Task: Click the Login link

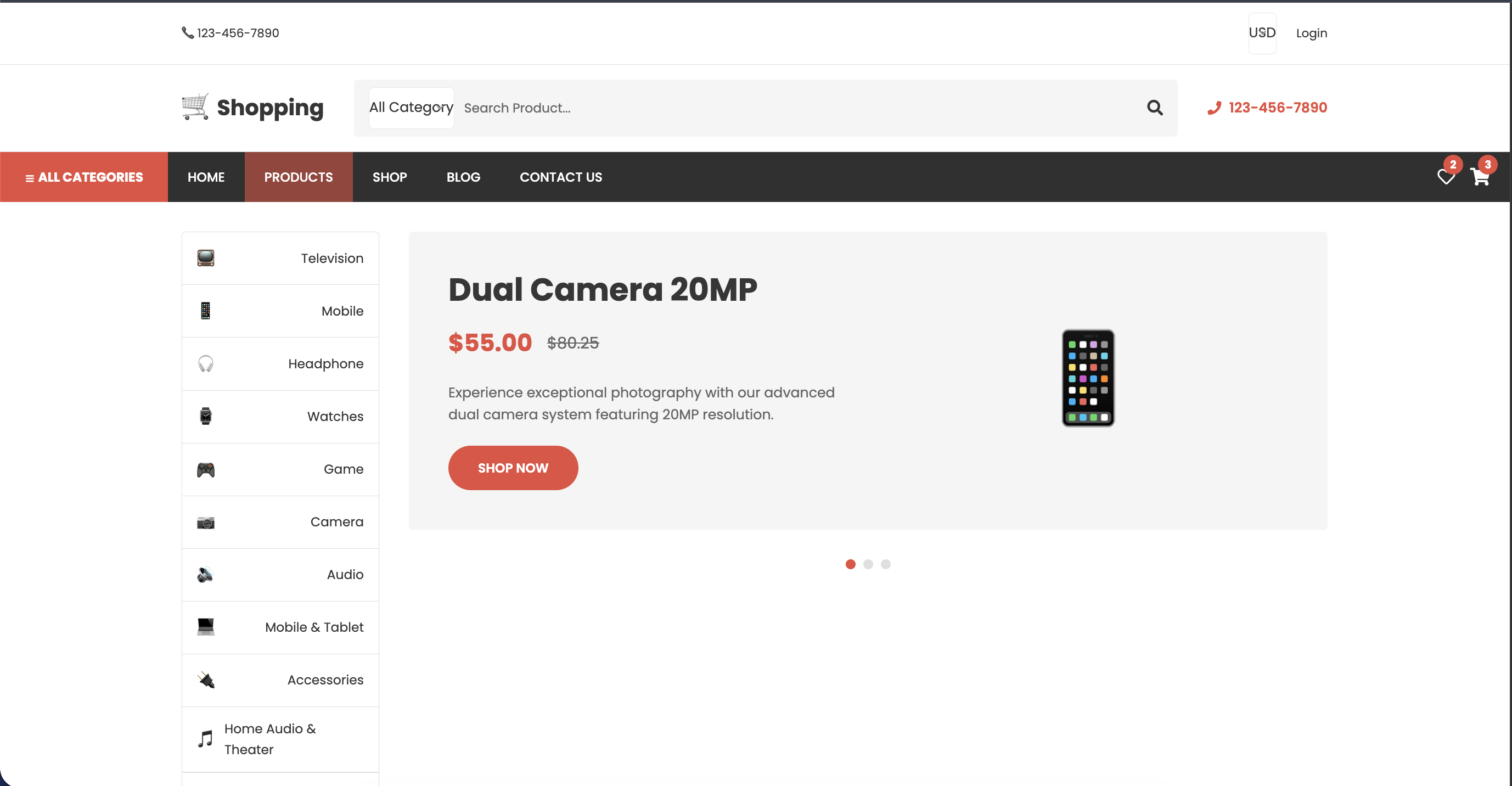Action: point(1311,33)
